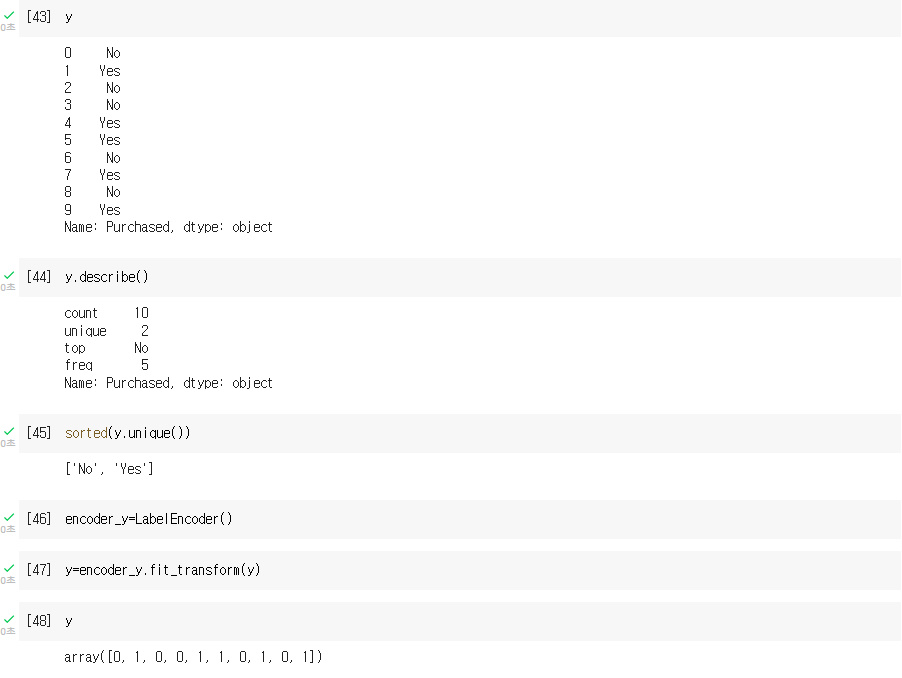Click the code 'y' in cell 48

tap(68, 622)
